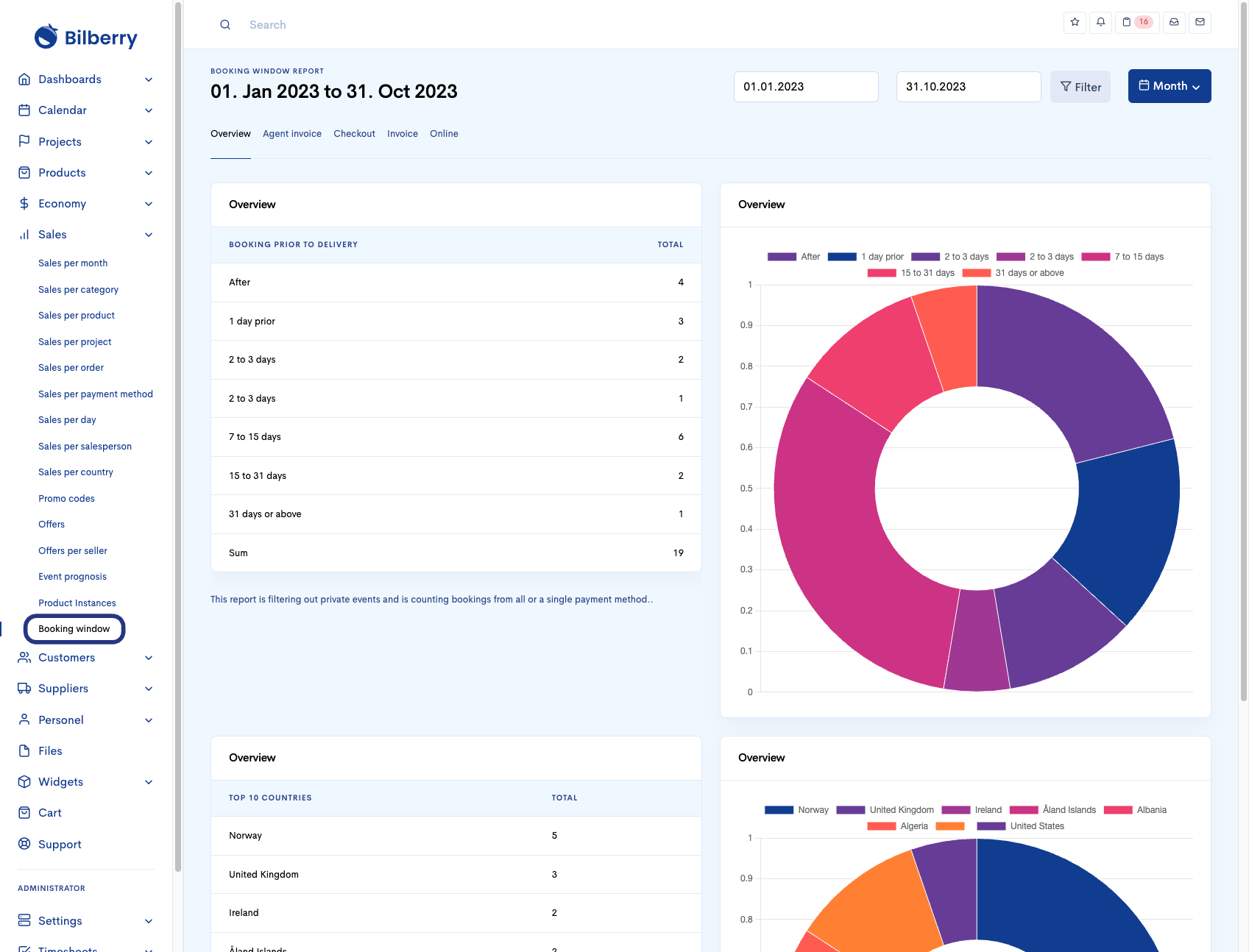
Task: Open Promo codes page
Action: [66, 499]
